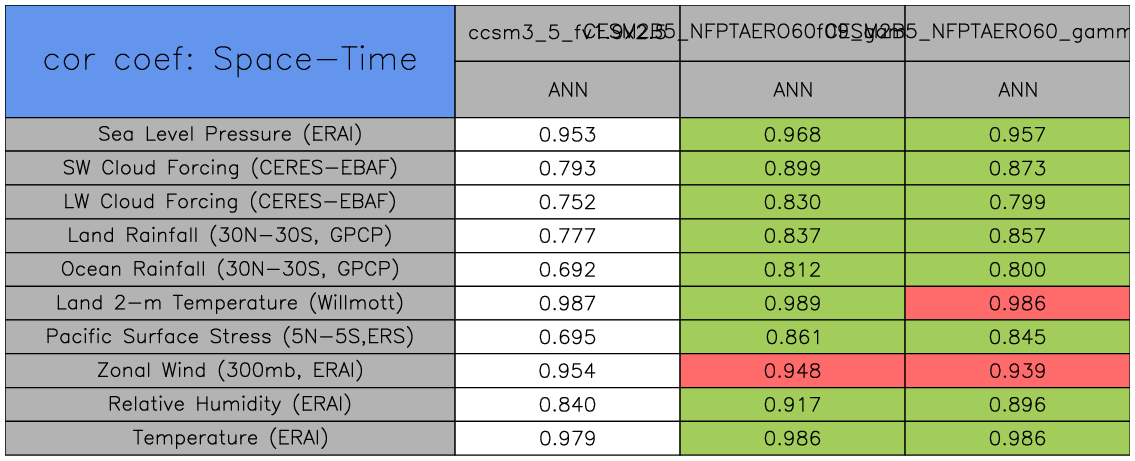Image resolution: width=1135 pixels, height=461 pixels.
Task: Click the red 0.948 Zonal Wind cell
Action: (x=792, y=371)
